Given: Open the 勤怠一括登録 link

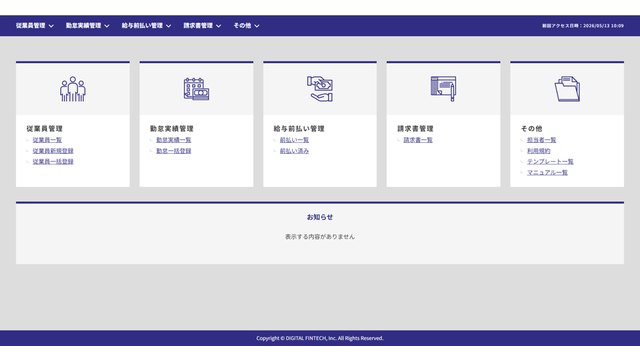Looking at the screenshot, I should coord(173,151).
